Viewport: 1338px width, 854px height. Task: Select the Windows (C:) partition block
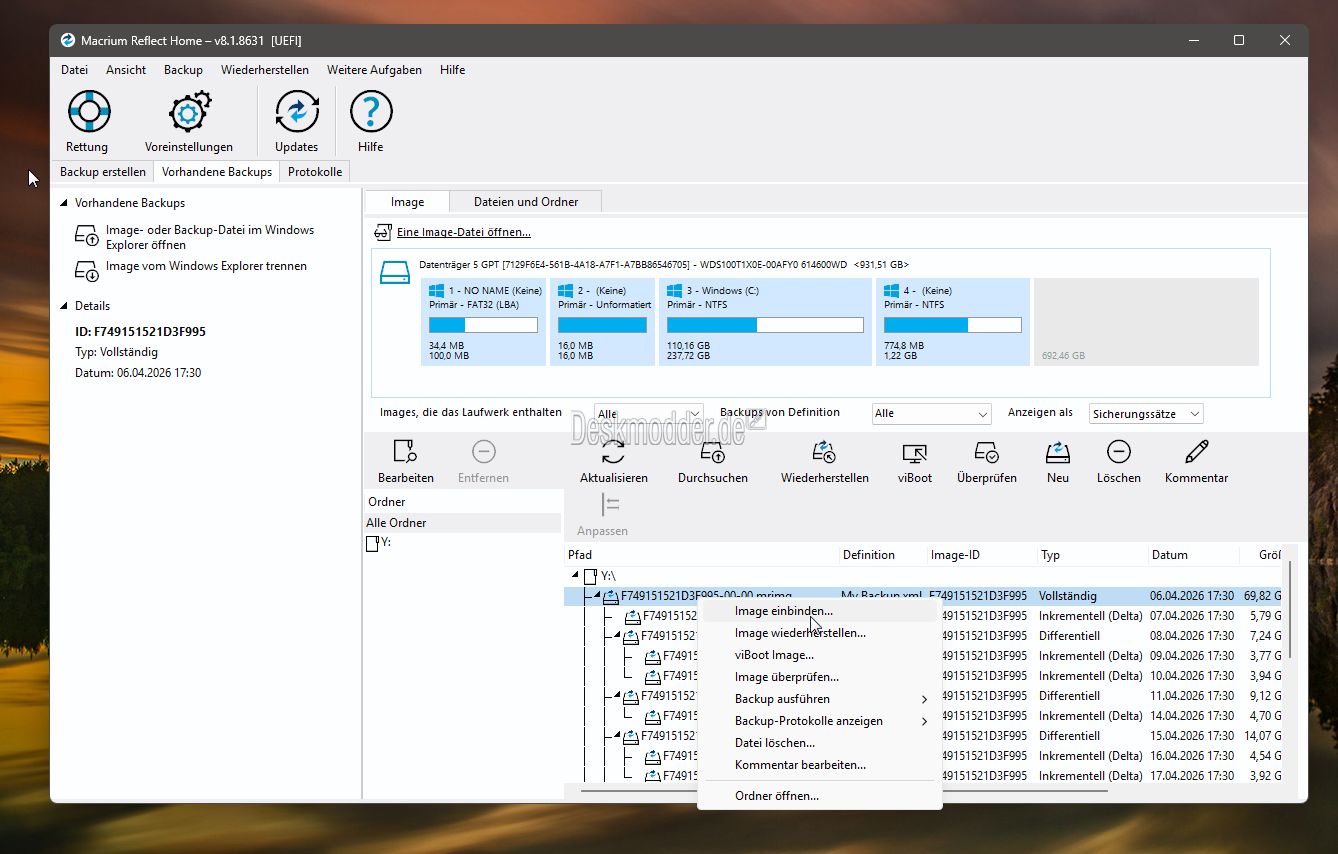click(764, 322)
